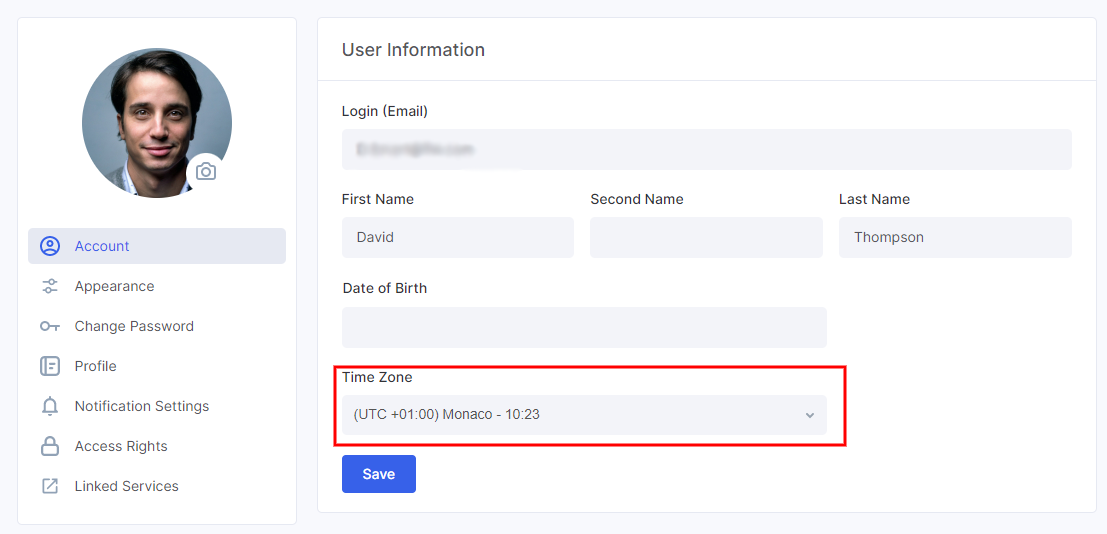The height and width of the screenshot is (534, 1107).
Task: Click the User Information heading
Action: (x=413, y=50)
